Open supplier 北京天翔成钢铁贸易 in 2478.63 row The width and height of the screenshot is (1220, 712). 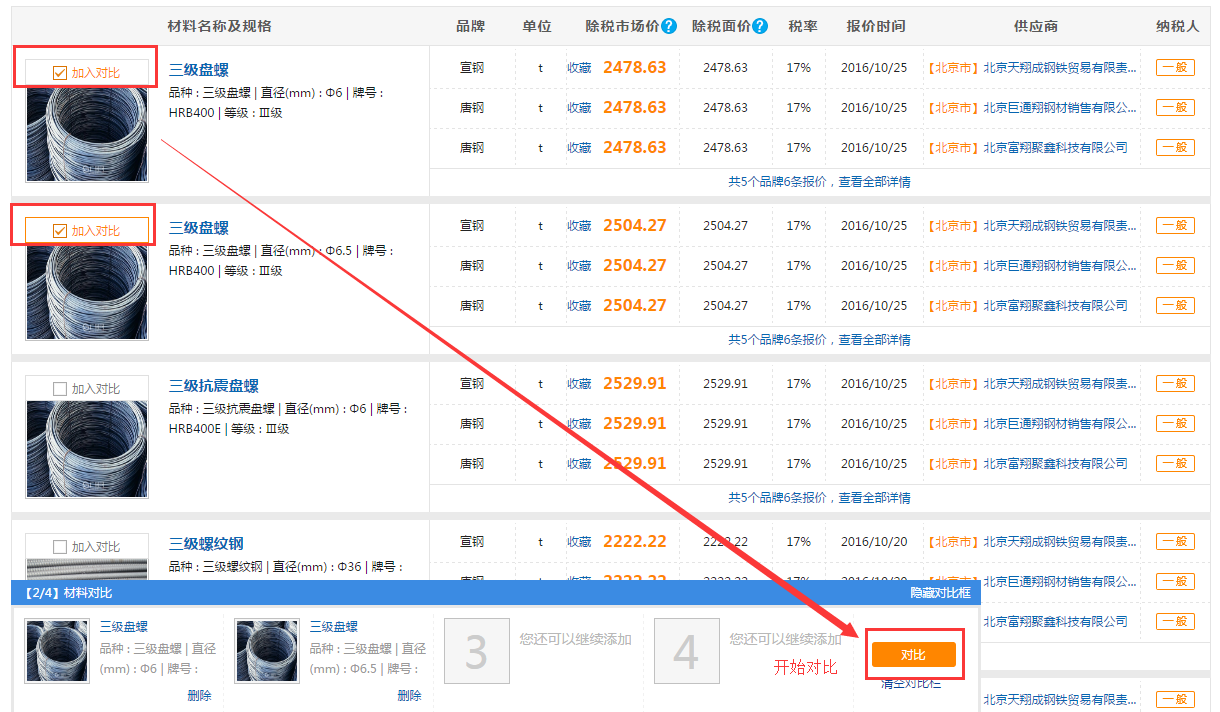[1060, 68]
